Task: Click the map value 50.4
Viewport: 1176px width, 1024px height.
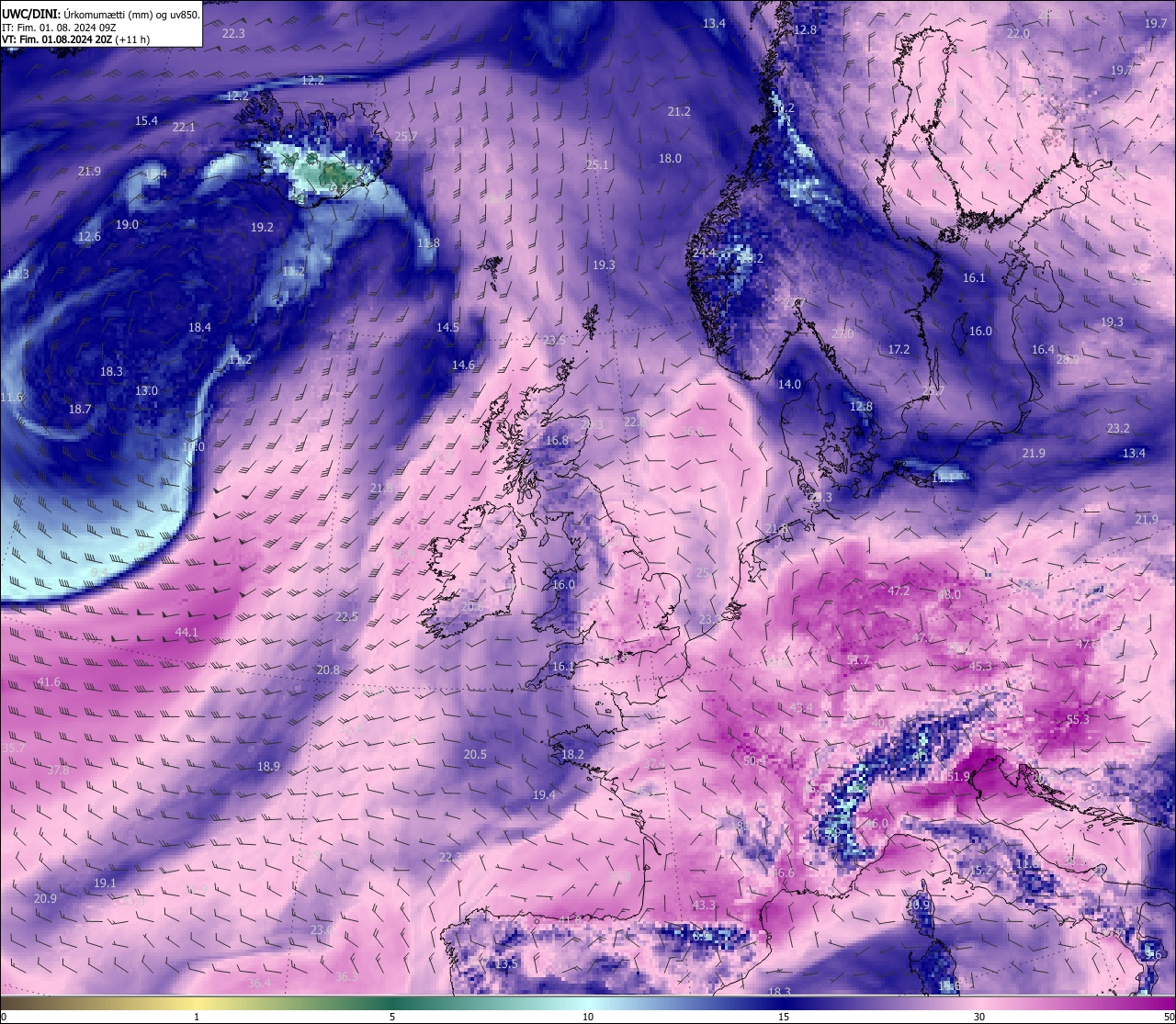Action: coord(754,761)
